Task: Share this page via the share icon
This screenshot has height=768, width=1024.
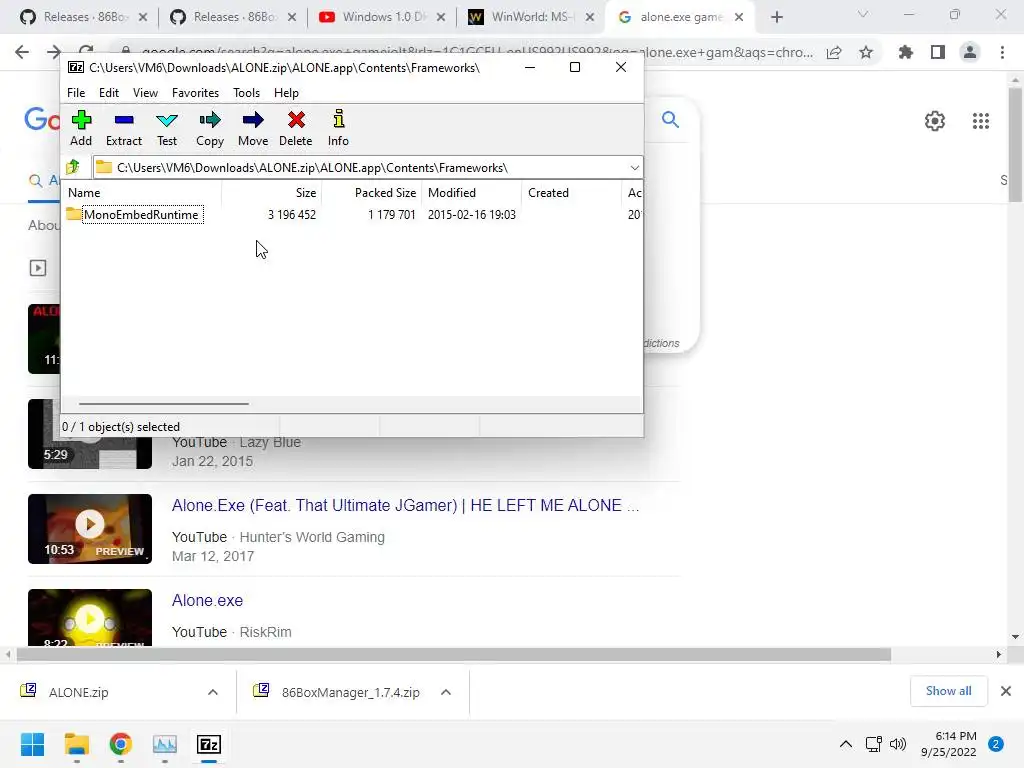Action: 834,52
